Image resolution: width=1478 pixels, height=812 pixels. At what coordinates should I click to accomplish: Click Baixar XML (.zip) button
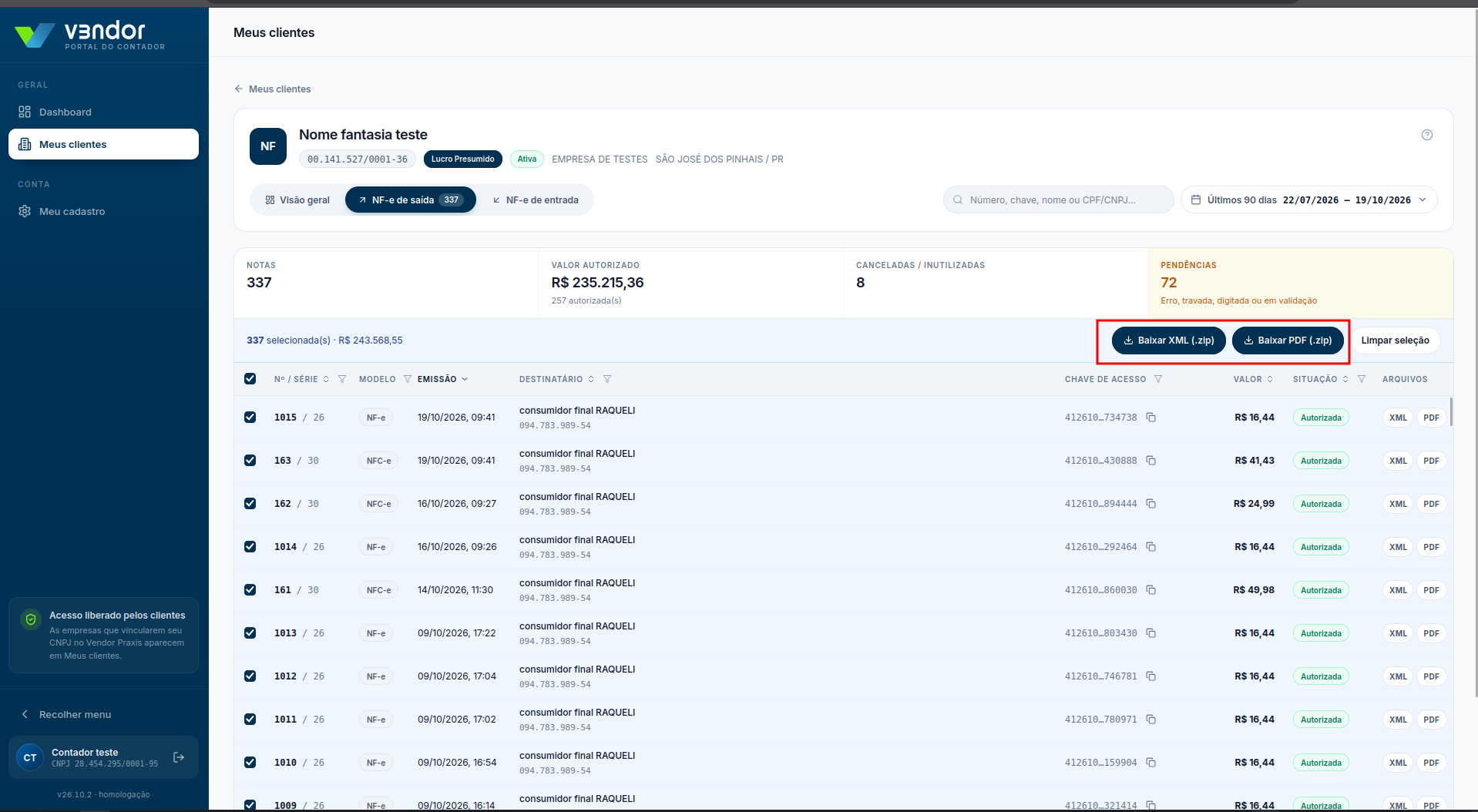(1168, 341)
